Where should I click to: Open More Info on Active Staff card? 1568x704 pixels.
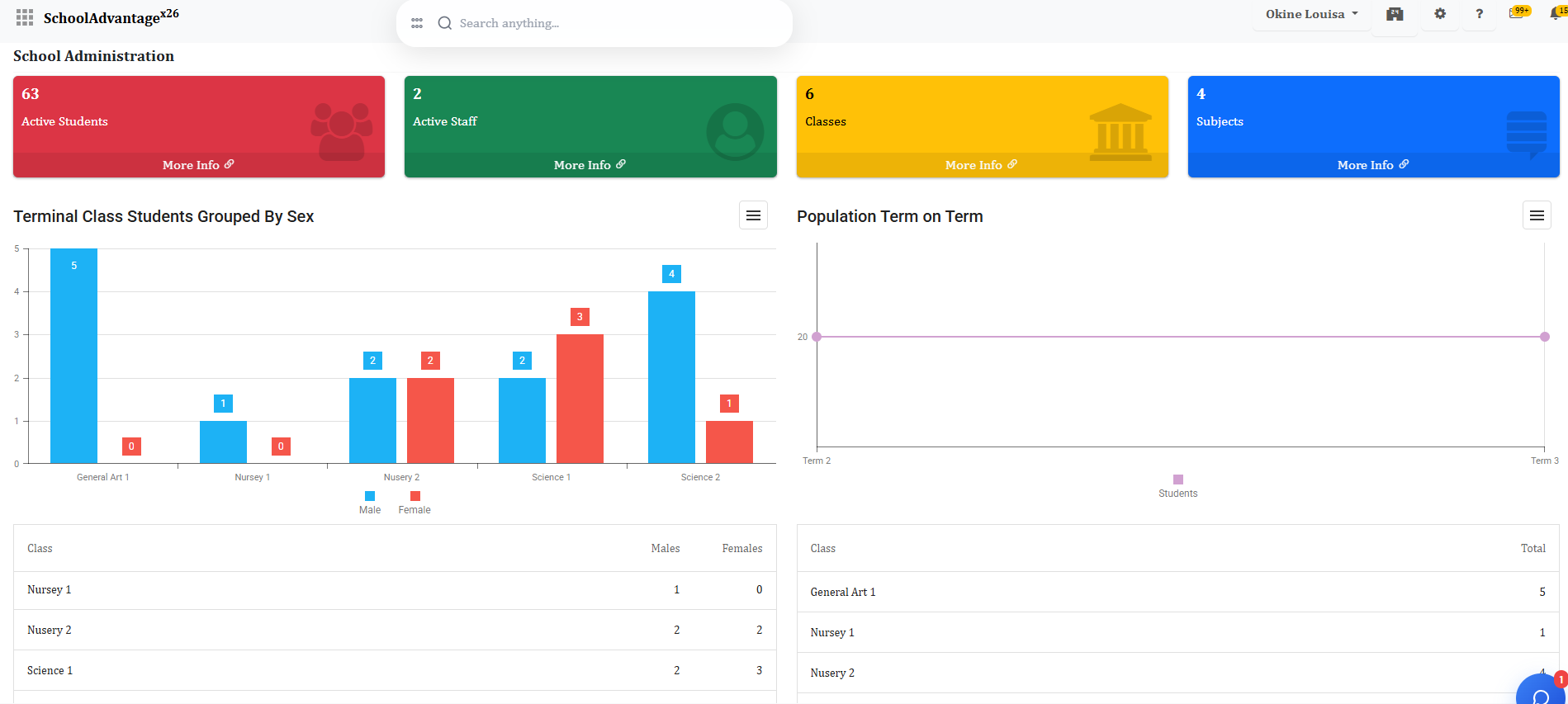[x=590, y=165]
